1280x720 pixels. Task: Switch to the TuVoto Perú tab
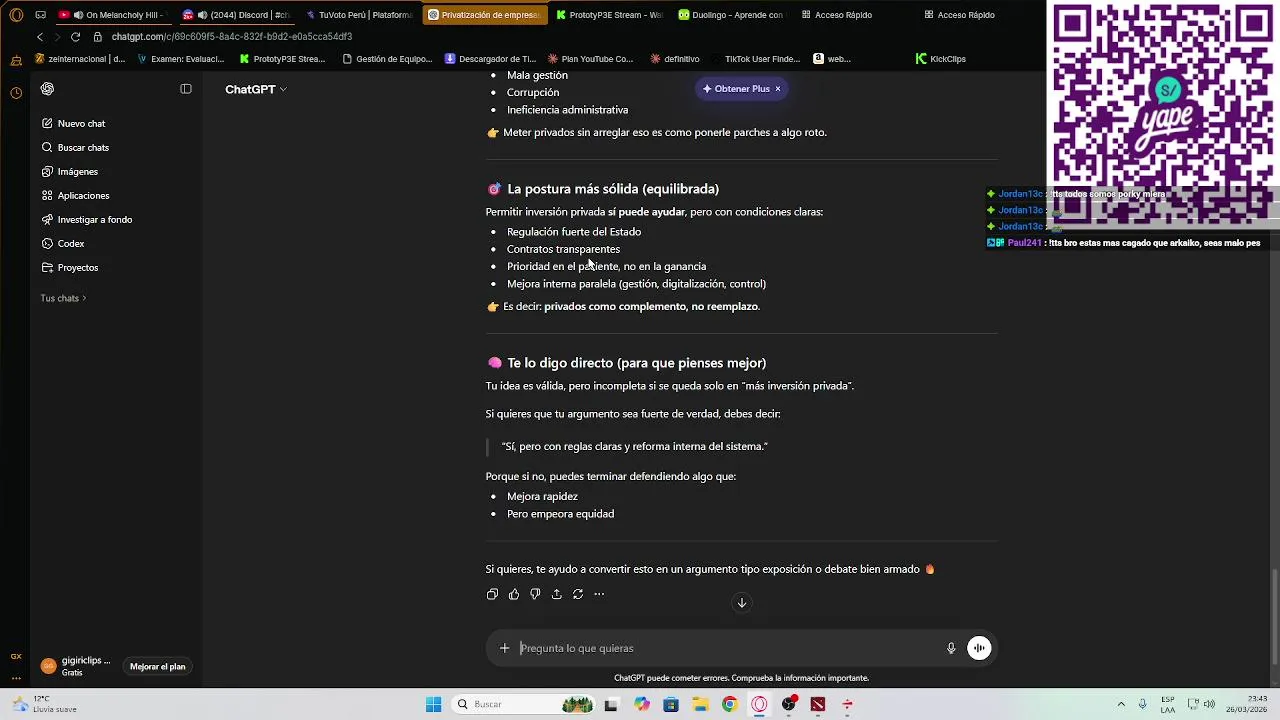360,15
